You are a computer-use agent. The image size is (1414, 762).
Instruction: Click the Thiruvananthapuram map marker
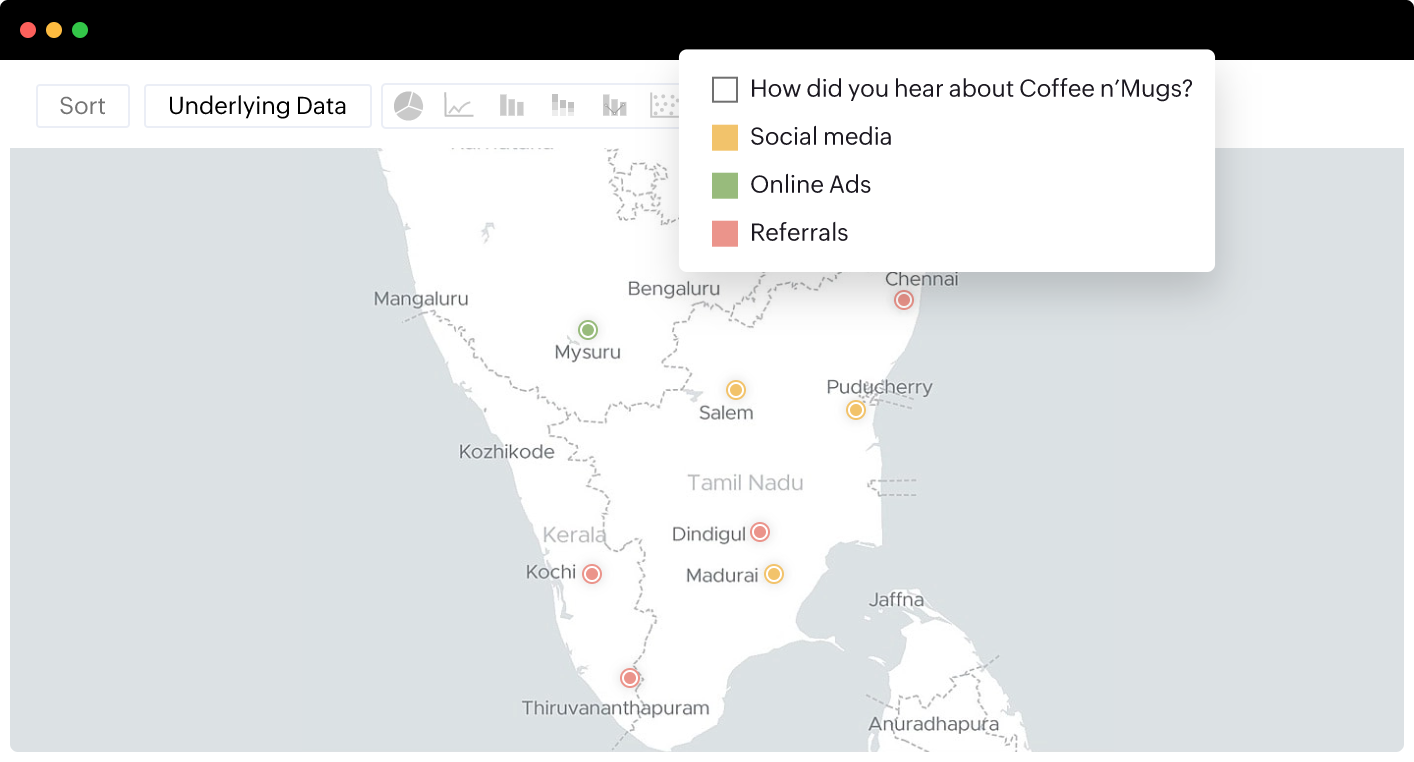click(629, 678)
